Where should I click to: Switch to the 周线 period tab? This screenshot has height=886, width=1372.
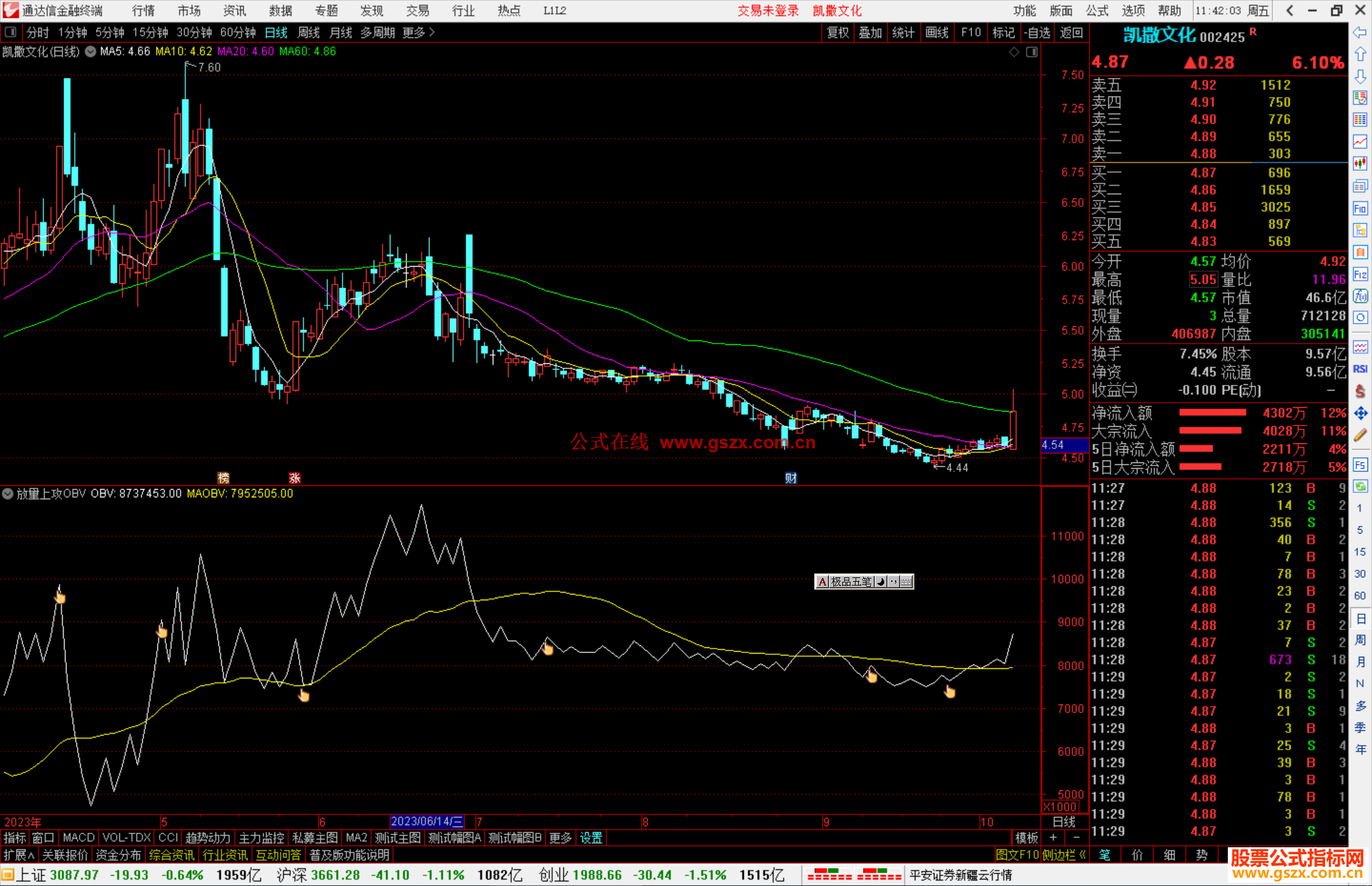(x=309, y=32)
